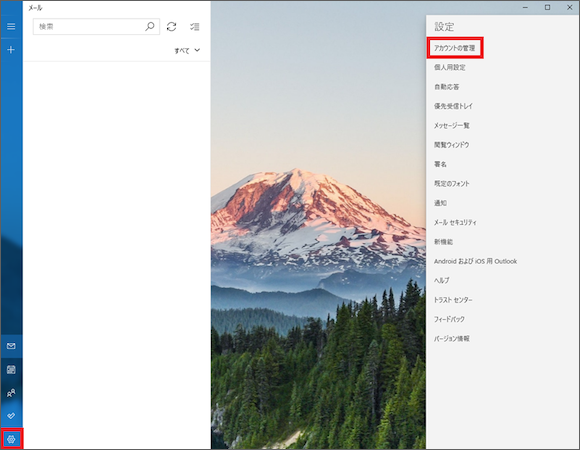Open メッセージ一覧 settings
The height and width of the screenshot is (450, 580).
(x=452, y=125)
